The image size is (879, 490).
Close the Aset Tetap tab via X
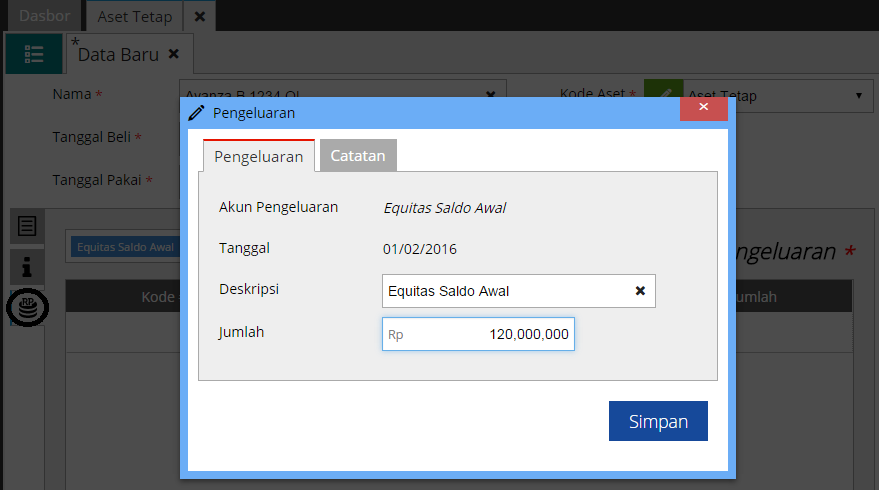(x=200, y=16)
